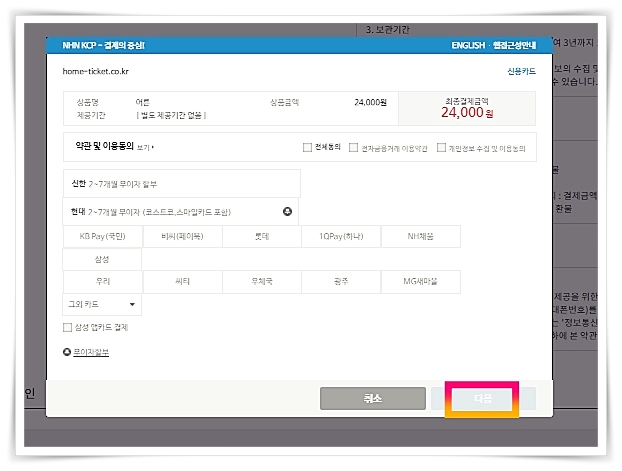Choose the 우리 card
This screenshot has height=471, width=622.
point(103,282)
